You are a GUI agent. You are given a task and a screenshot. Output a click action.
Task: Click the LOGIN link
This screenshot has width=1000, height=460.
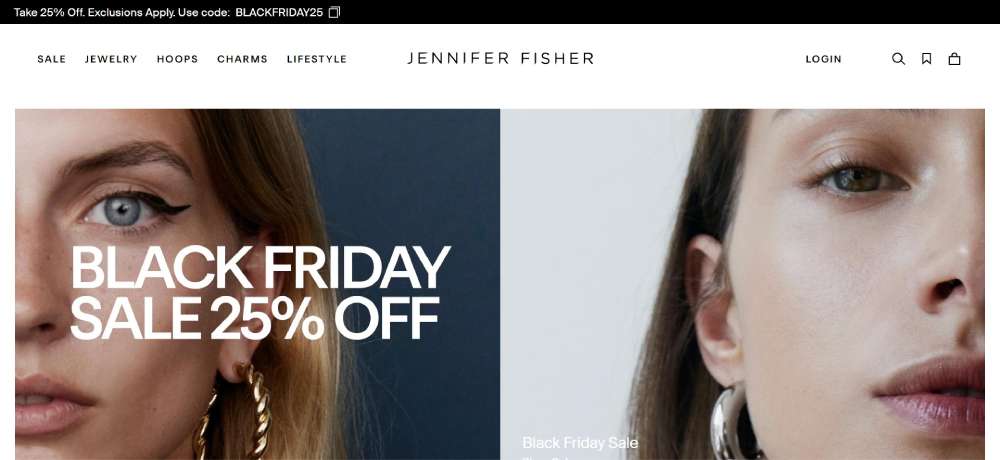(823, 59)
